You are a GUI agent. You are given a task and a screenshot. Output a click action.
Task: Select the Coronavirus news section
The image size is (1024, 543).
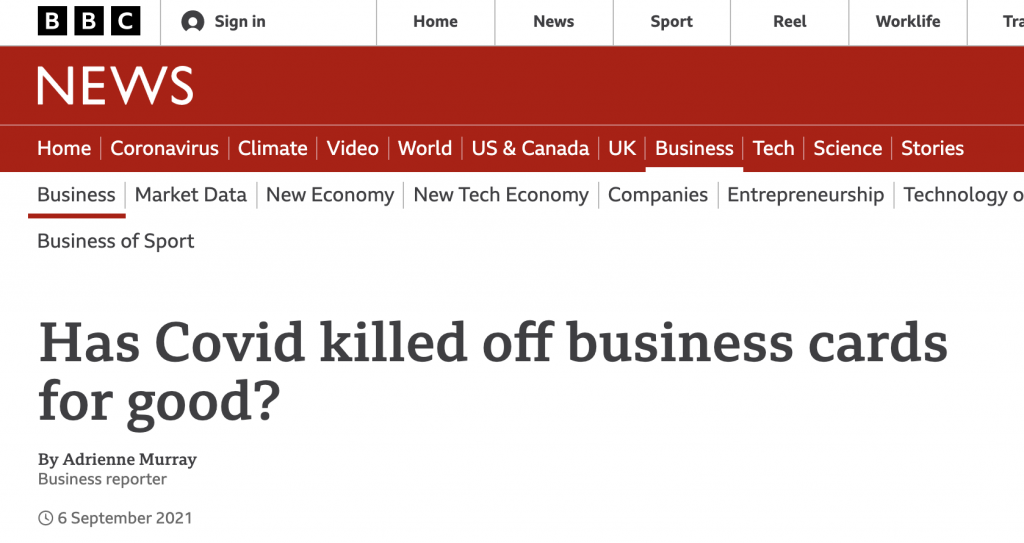pyautogui.click(x=165, y=148)
